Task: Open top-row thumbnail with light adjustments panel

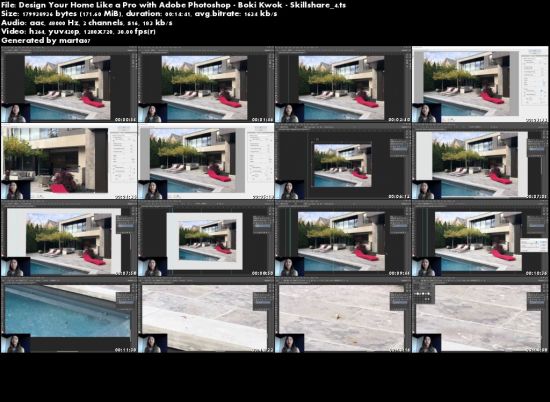Action: (480, 84)
